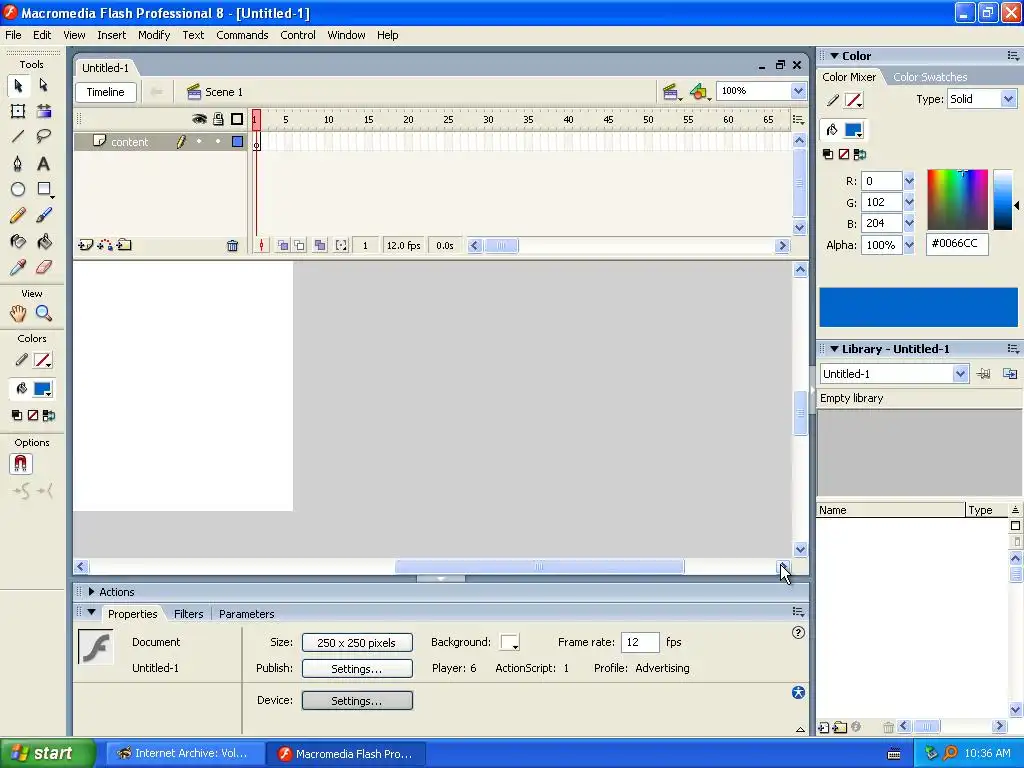Click the Timeline toggle button
This screenshot has width=1024, height=768.
106,92
